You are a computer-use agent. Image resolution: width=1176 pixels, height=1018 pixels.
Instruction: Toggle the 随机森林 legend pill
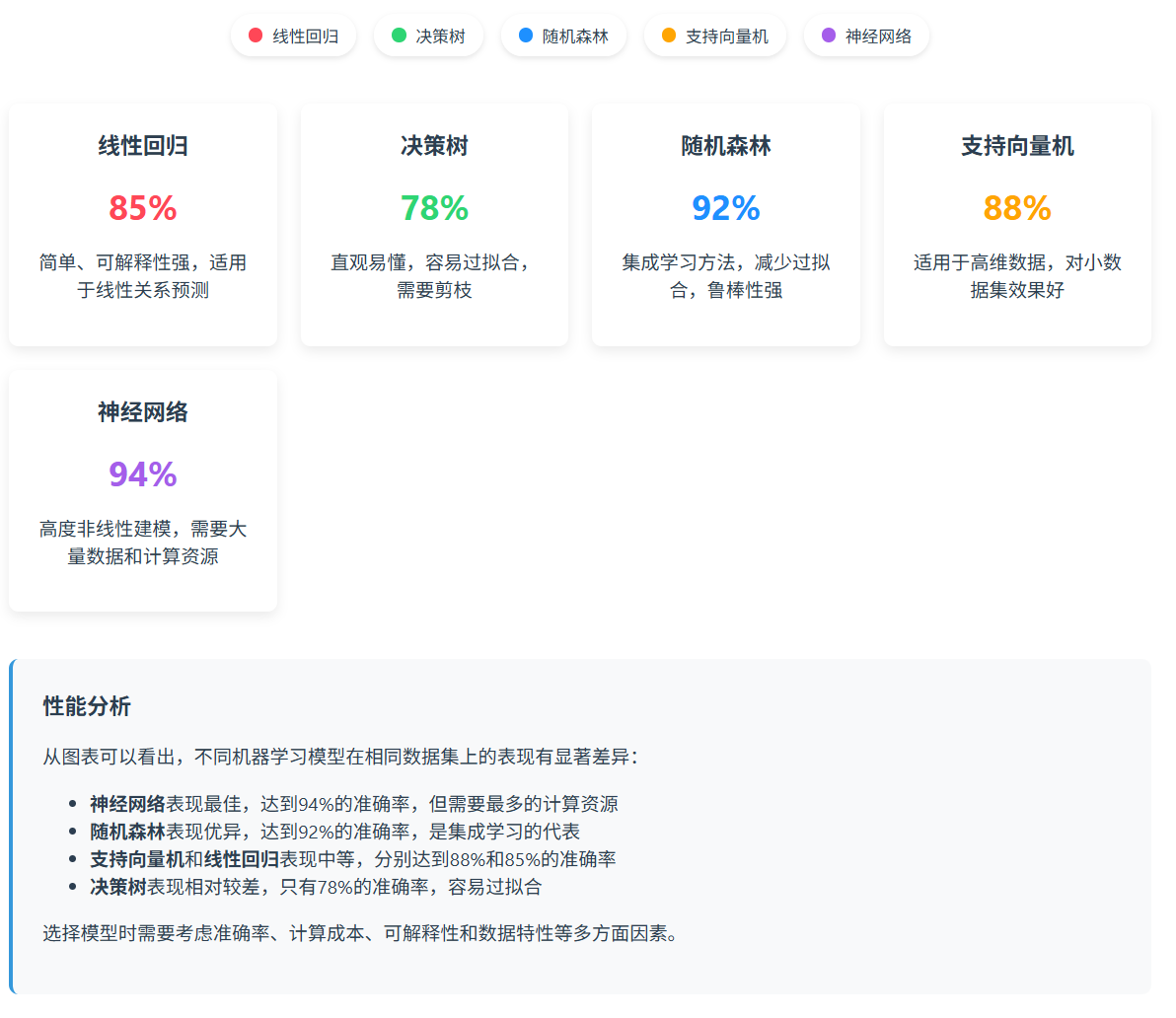pyautogui.click(x=563, y=36)
